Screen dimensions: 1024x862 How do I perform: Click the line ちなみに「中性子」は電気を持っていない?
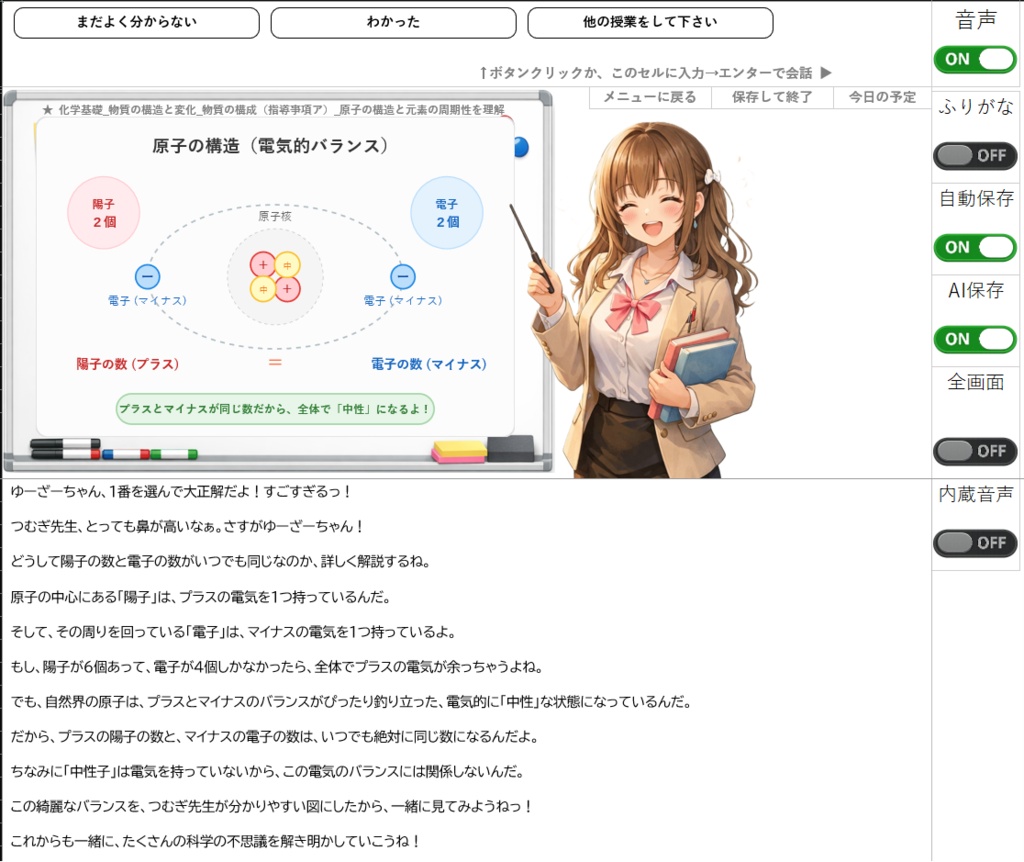tap(268, 772)
